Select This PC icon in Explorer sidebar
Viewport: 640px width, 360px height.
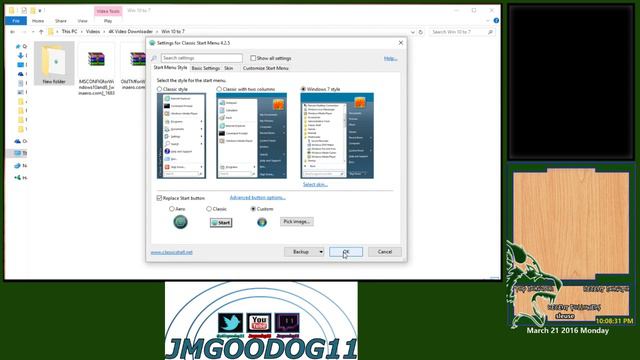[x=18, y=153]
